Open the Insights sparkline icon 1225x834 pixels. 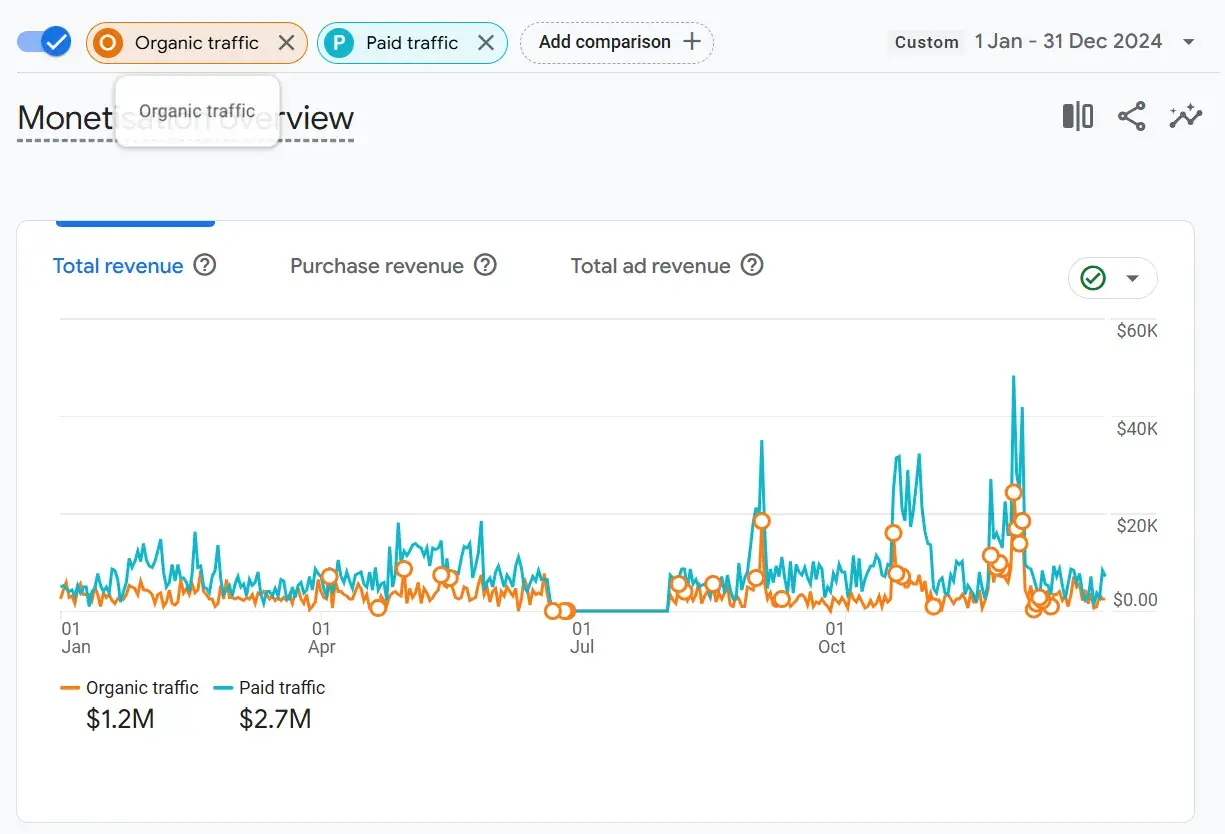point(1185,117)
